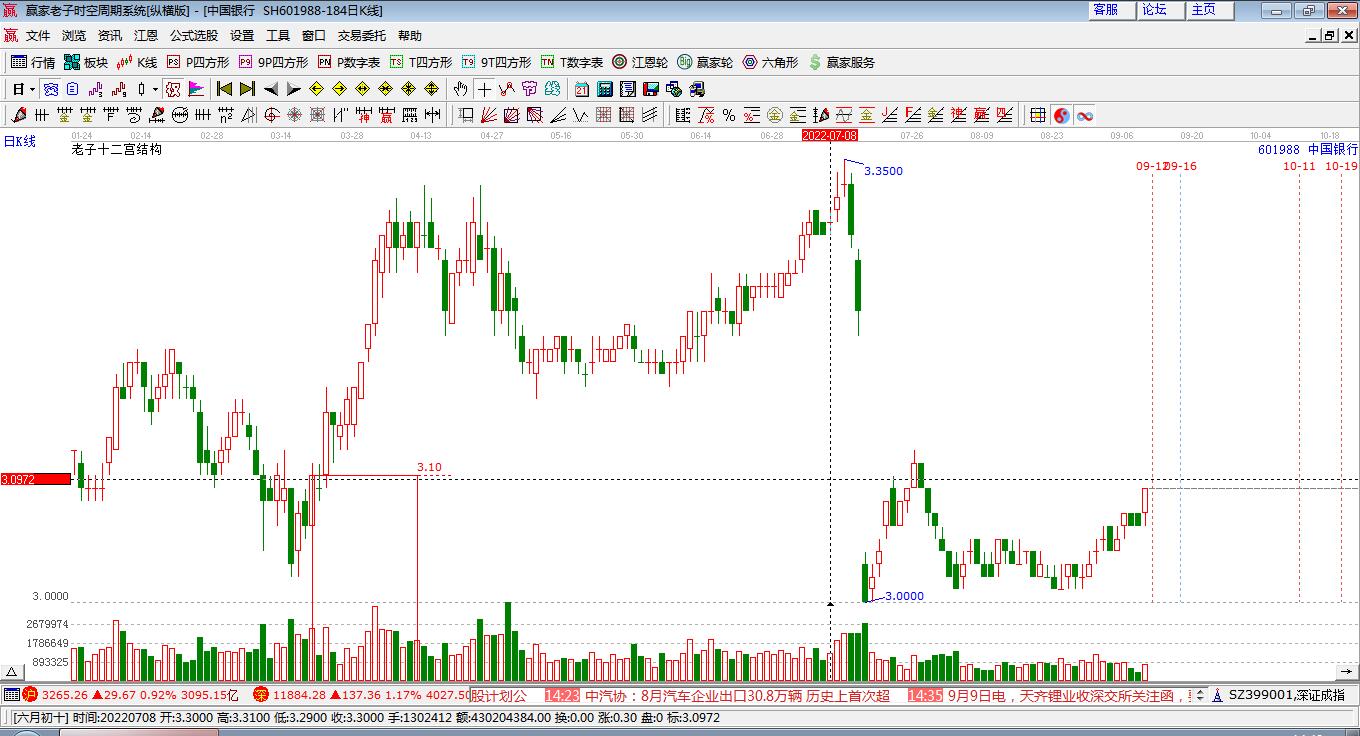Open the 设置 menu

pyautogui.click(x=242, y=36)
